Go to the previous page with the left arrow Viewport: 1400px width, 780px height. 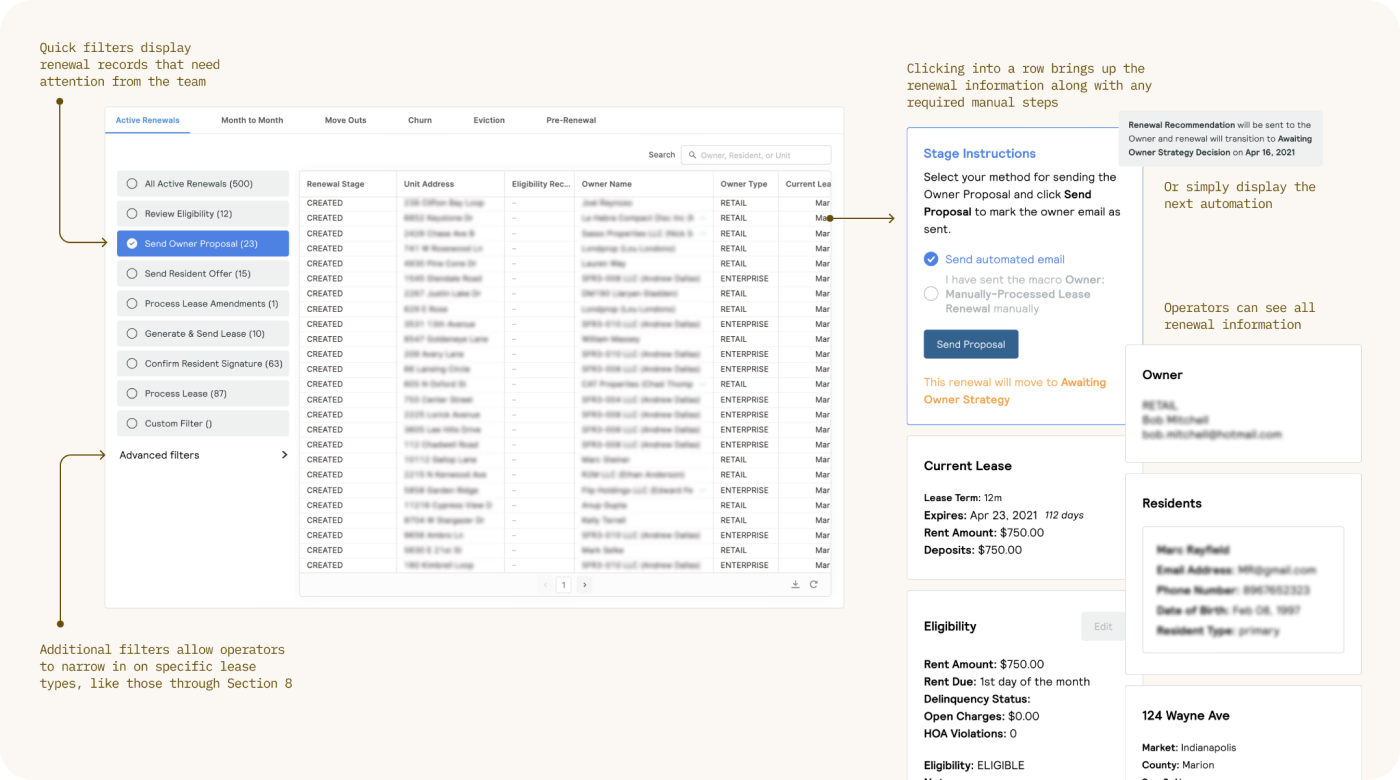click(x=545, y=585)
